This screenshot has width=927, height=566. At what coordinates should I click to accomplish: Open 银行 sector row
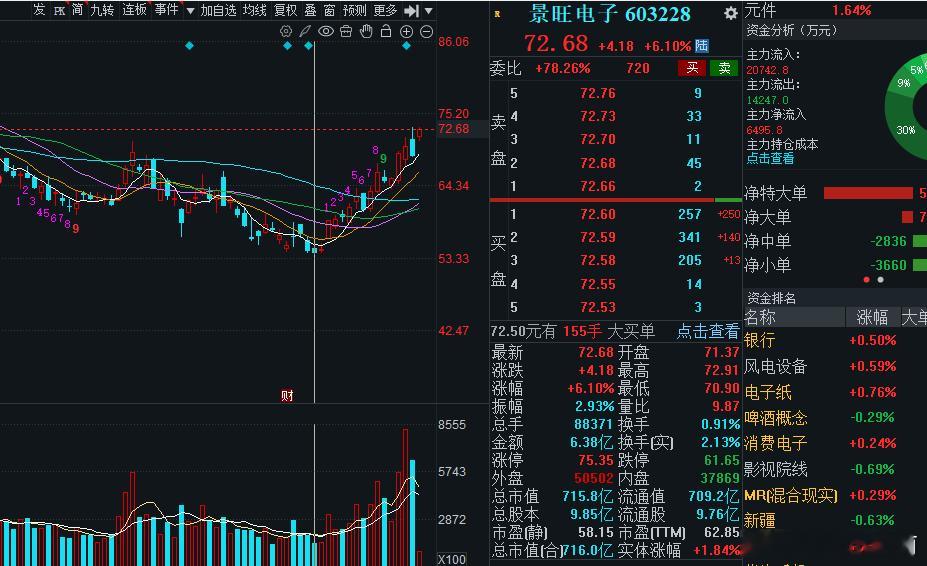point(835,340)
